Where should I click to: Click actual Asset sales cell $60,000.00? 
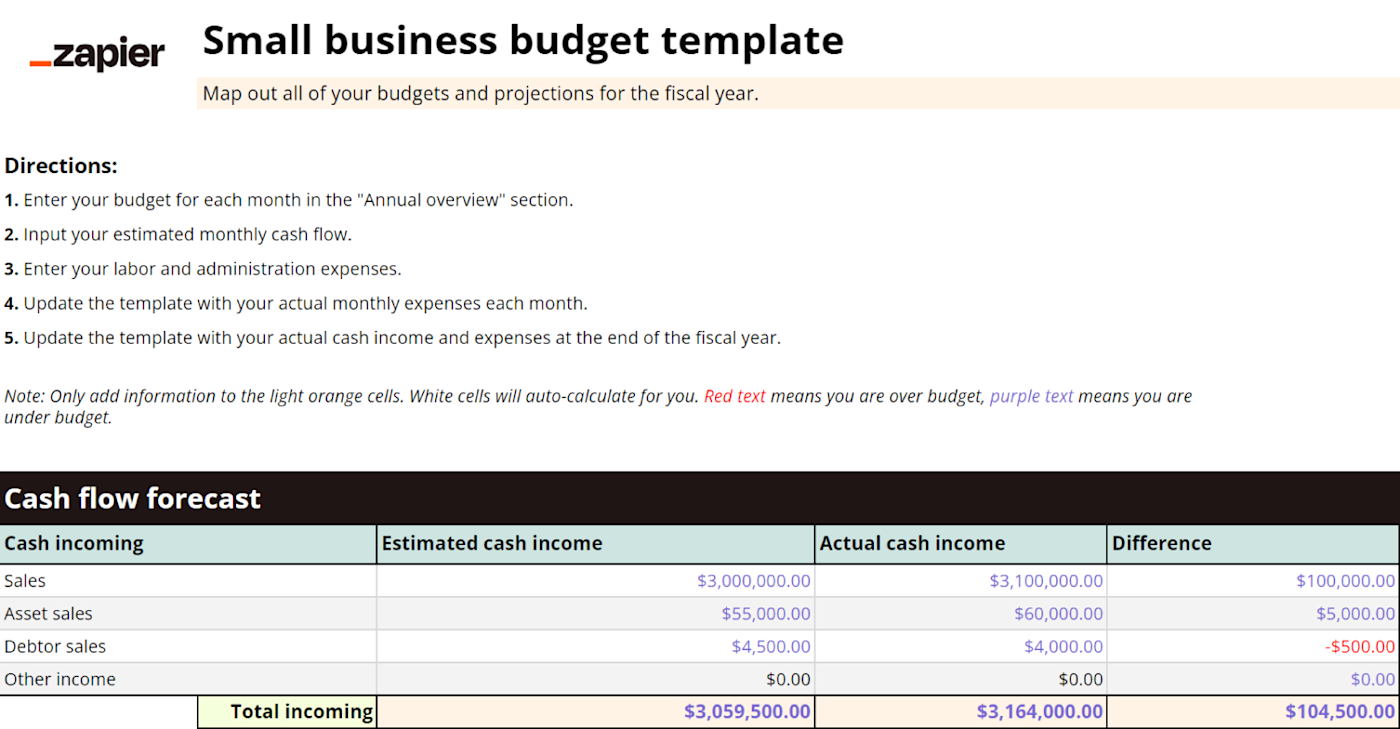pyautogui.click(x=961, y=614)
